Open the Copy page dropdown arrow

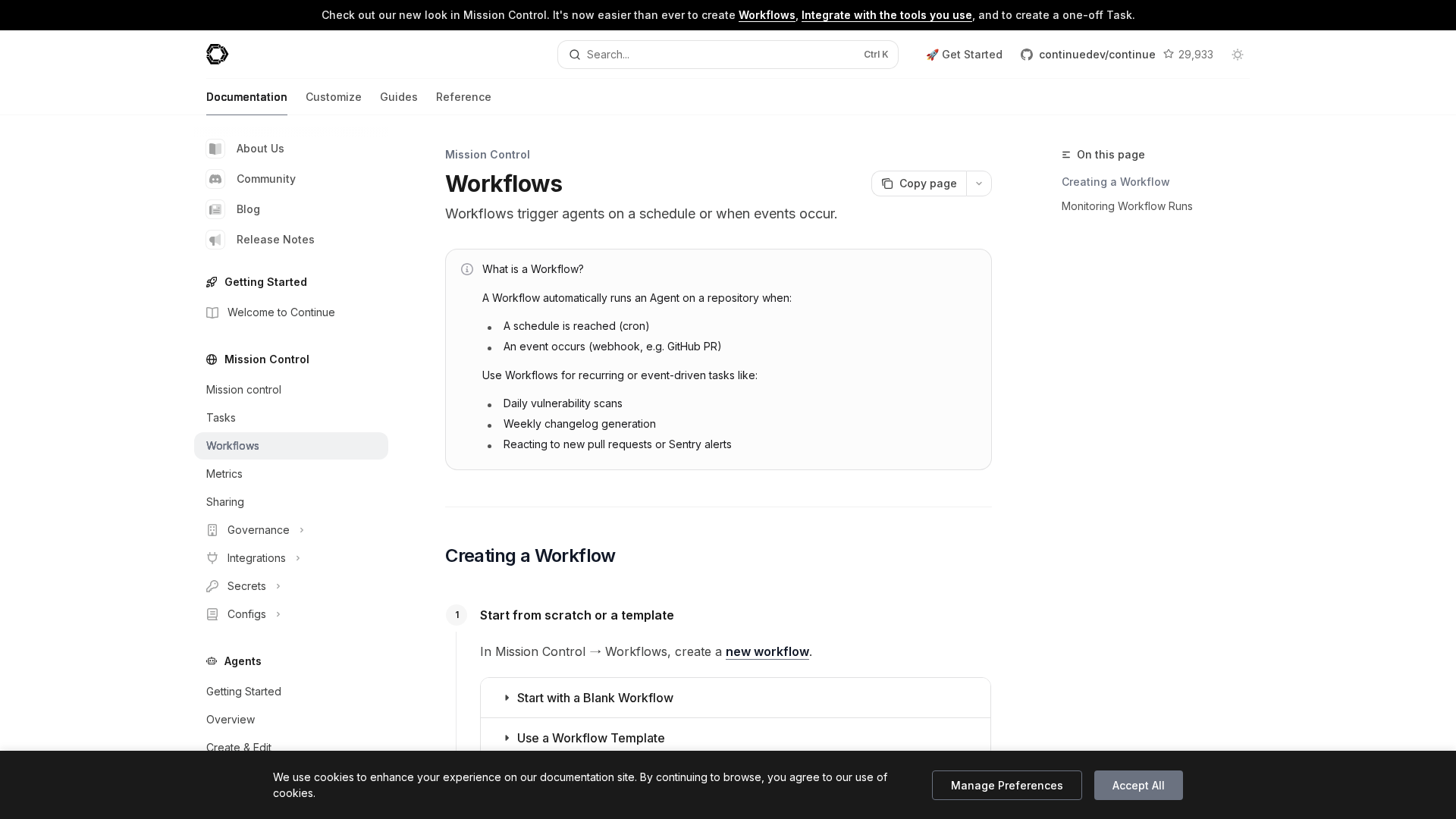click(x=979, y=184)
